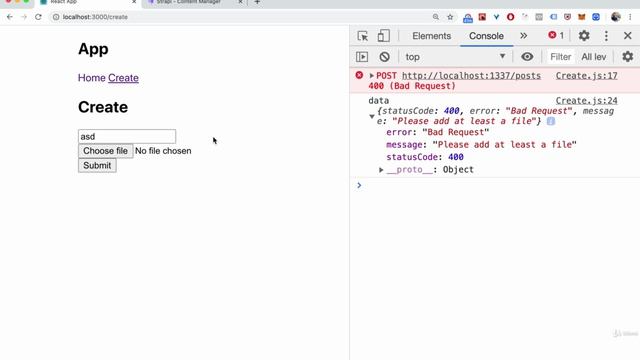Expand the POST request error entry
This screenshot has width=640, height=360.
(x=371, y=76)
